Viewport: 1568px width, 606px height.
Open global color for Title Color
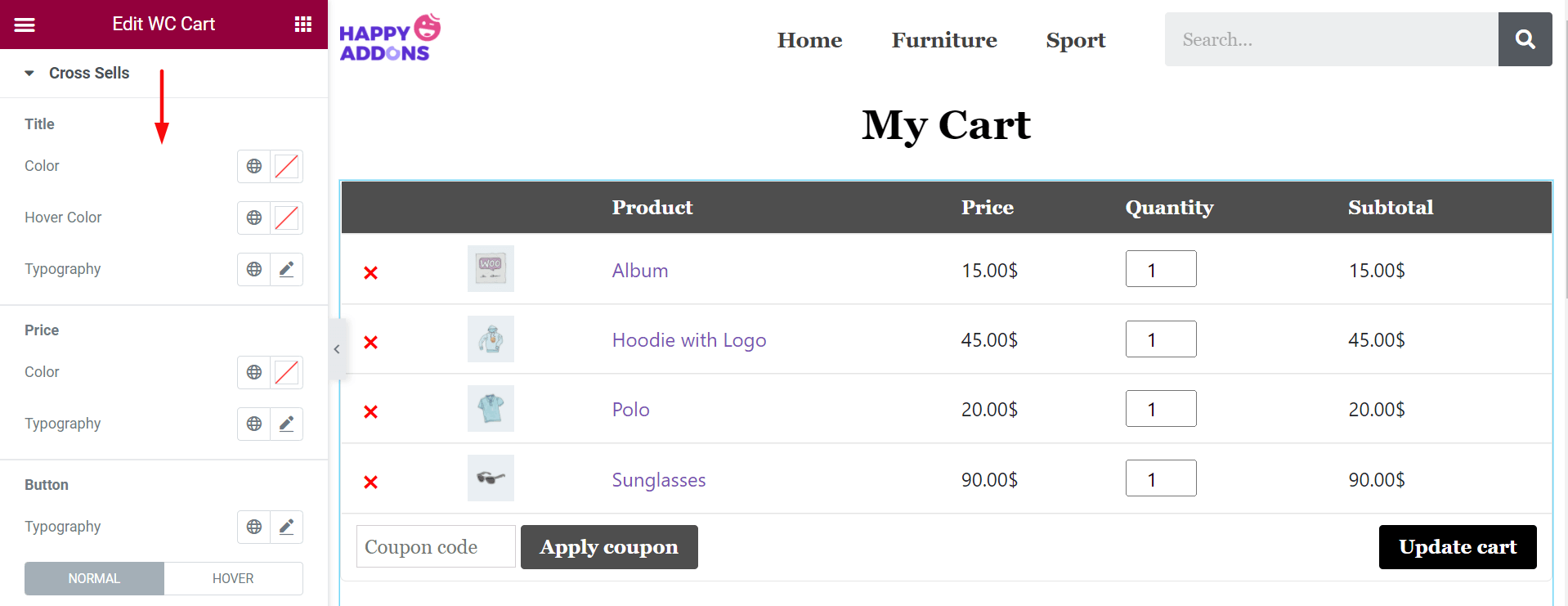(x=254, y=166)
